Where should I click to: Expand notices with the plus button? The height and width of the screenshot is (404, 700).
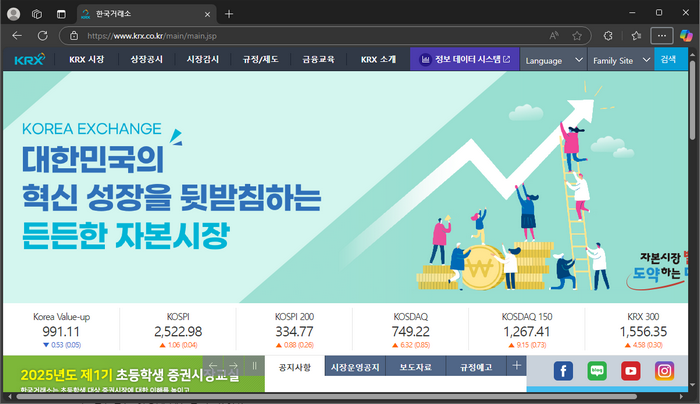coord(516,366)
